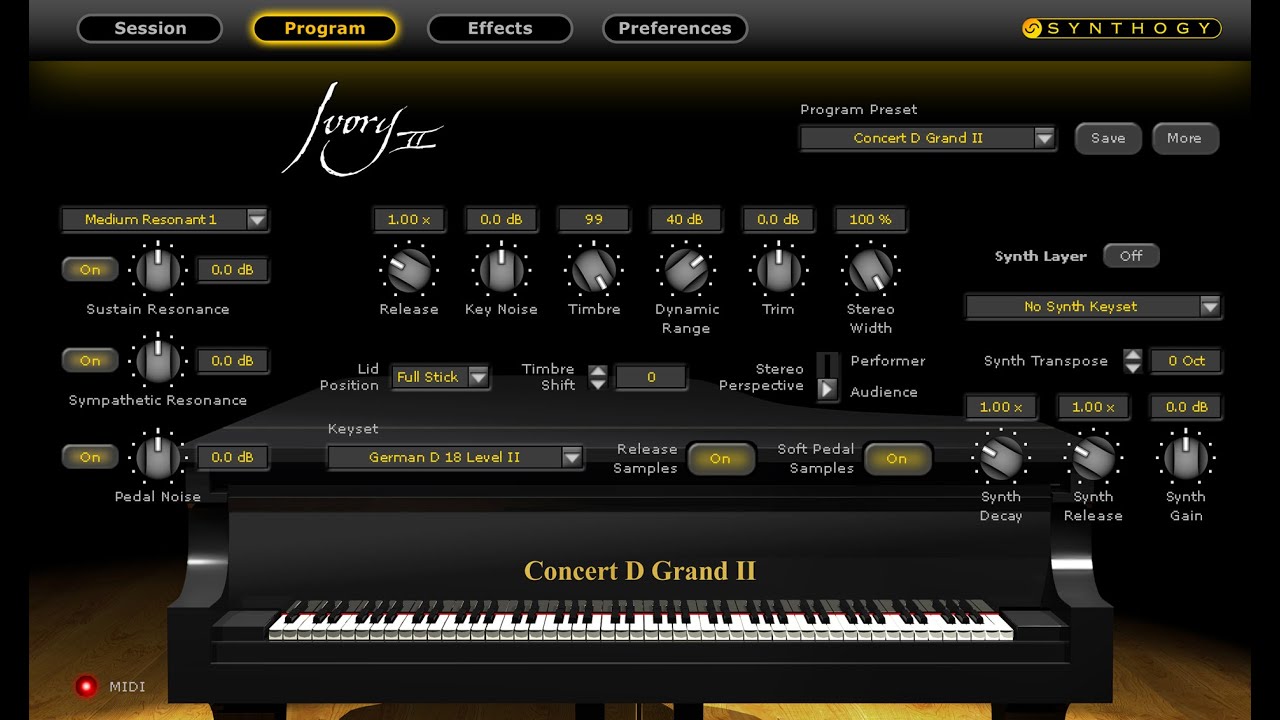The height and width of the screenshot is (720, 1280).
Task: Go to the Preferences tab
Action: pos(675,28)
